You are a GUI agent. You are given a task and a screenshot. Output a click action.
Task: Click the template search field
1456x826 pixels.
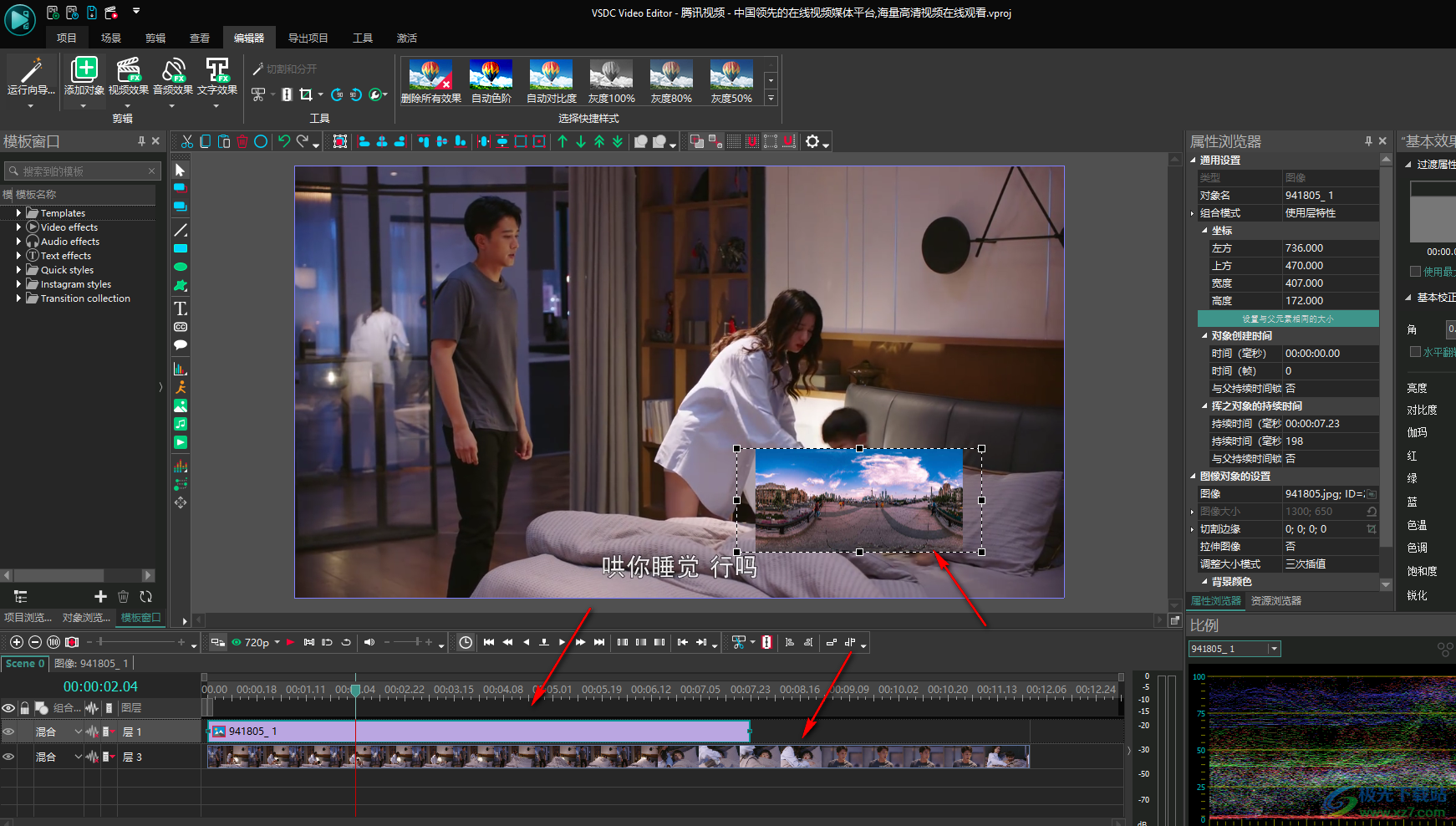(x=80, y=171)
